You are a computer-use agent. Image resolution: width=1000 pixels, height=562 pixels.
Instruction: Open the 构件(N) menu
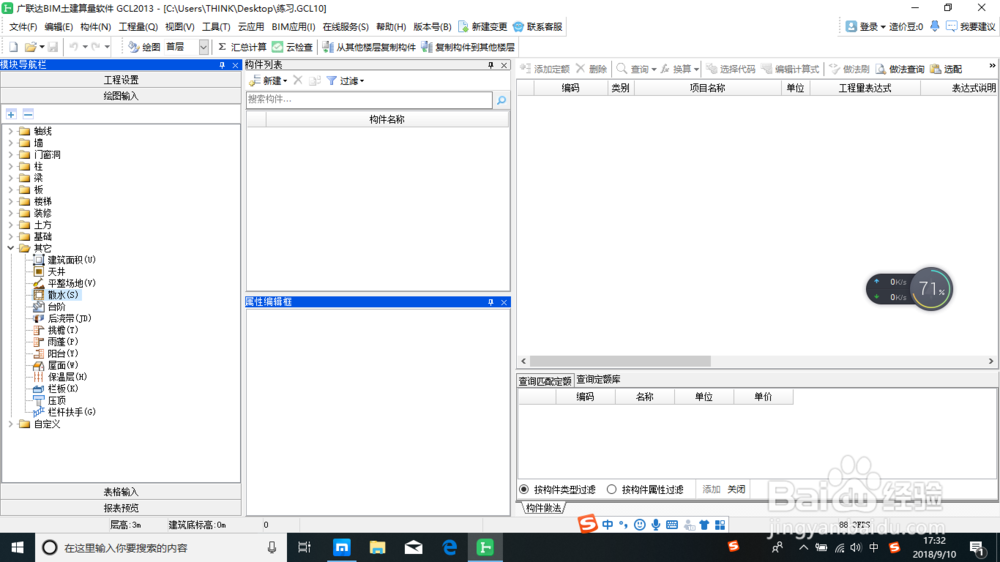click(x=96, y=27)
